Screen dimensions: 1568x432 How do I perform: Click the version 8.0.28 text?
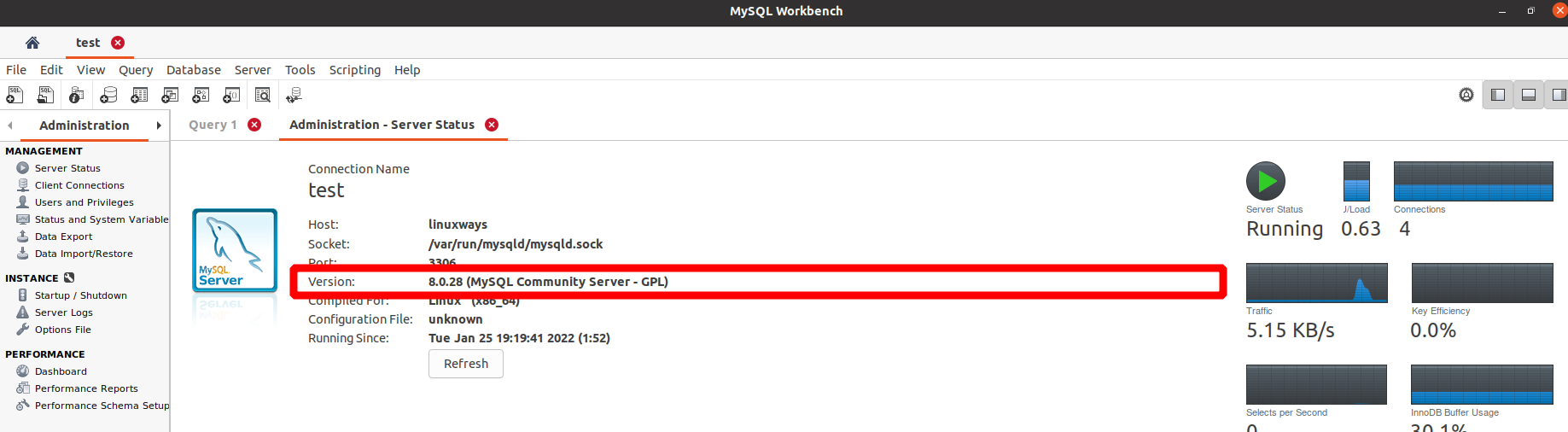point(548,282)
